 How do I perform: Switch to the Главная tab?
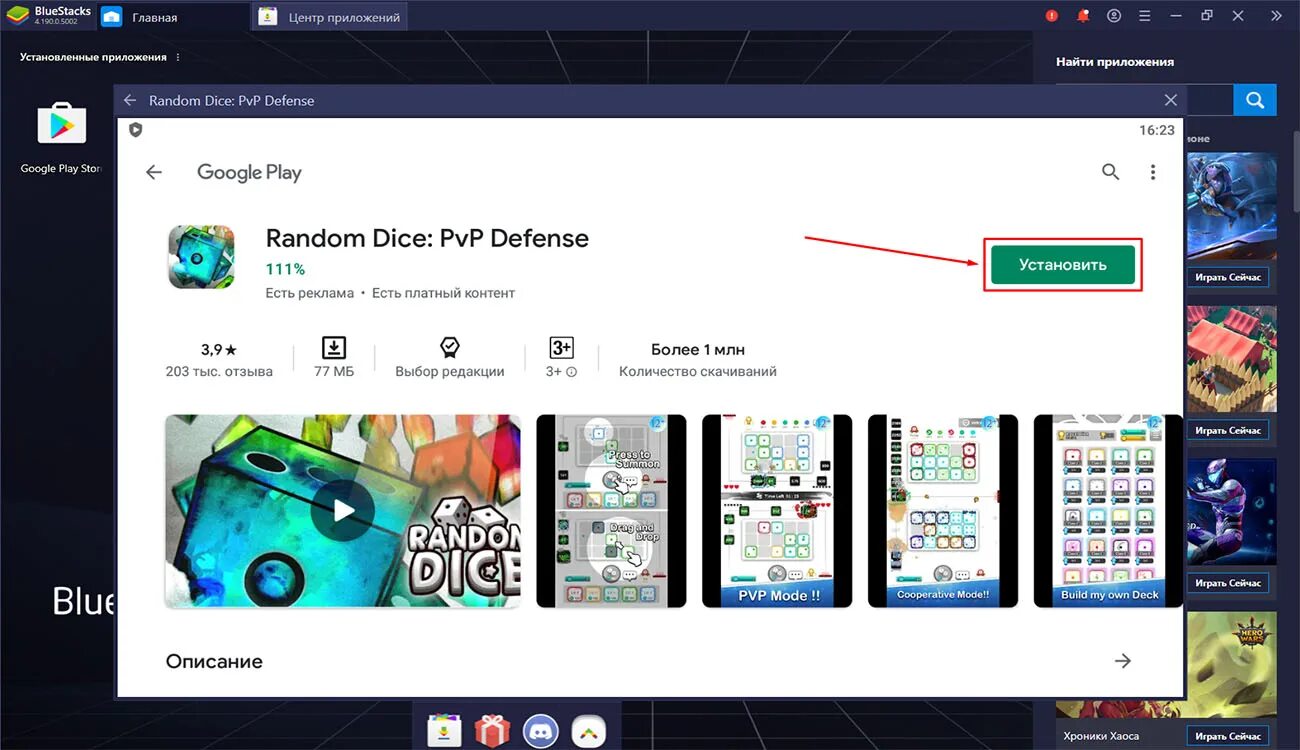pos(174,17)
